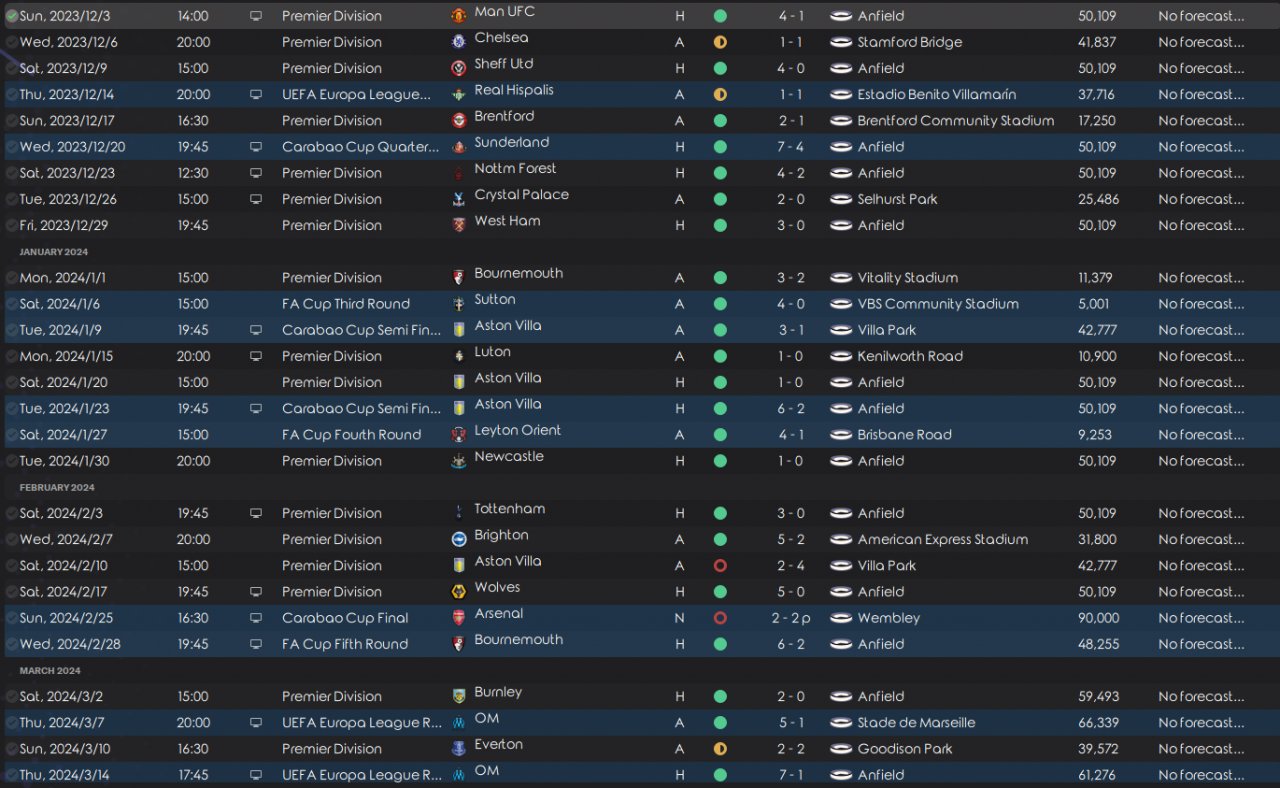
Task: Select the red loss indicator for Arsenal final
Action: click(x=720, y=618)
